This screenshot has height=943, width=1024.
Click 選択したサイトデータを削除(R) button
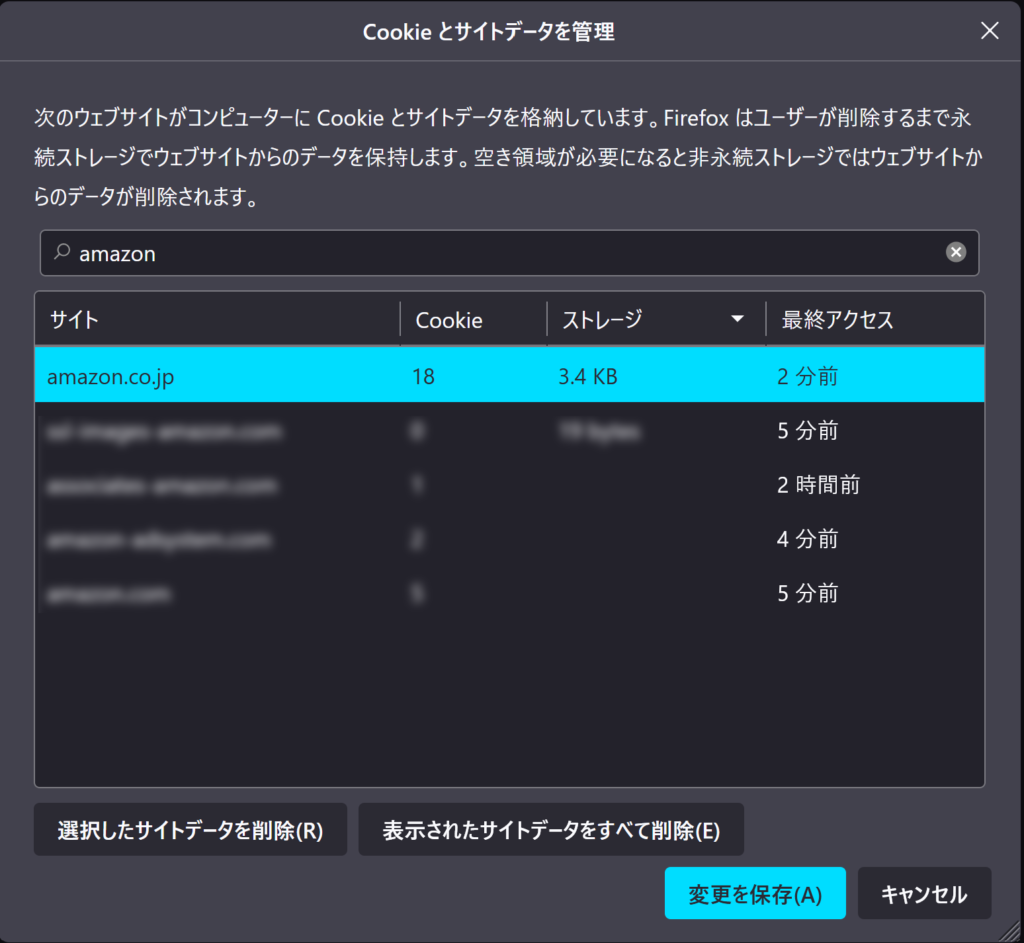(190, 829)
